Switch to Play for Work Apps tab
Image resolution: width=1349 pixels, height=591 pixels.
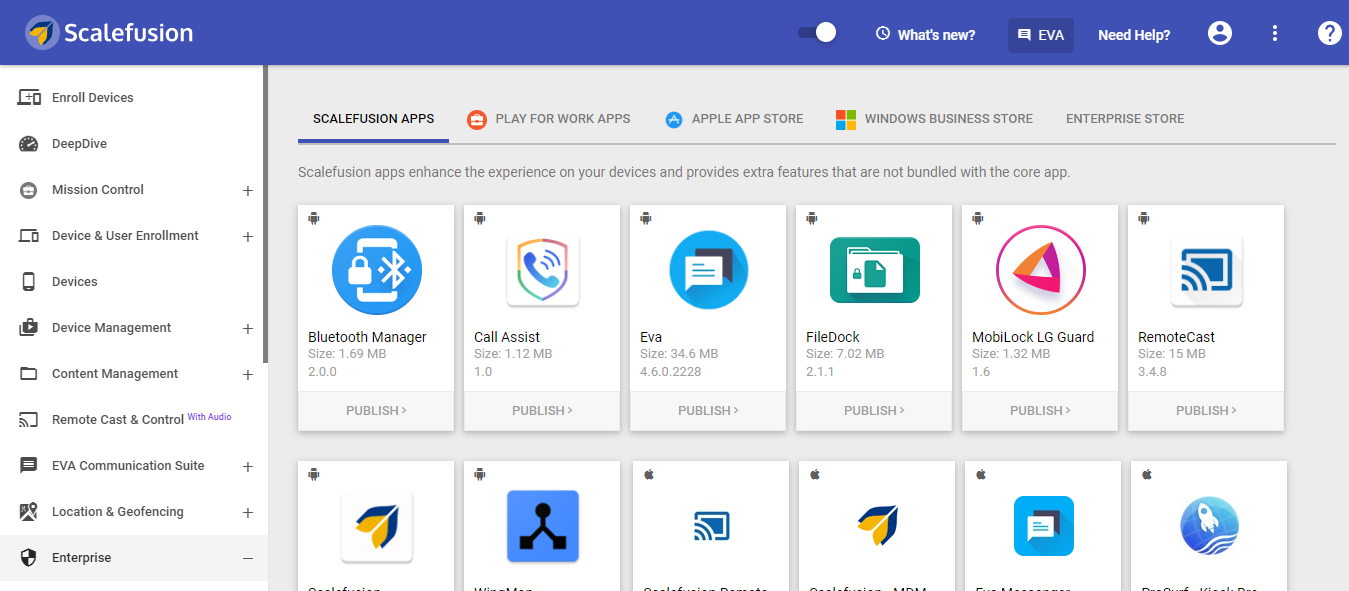click(549, 119)
